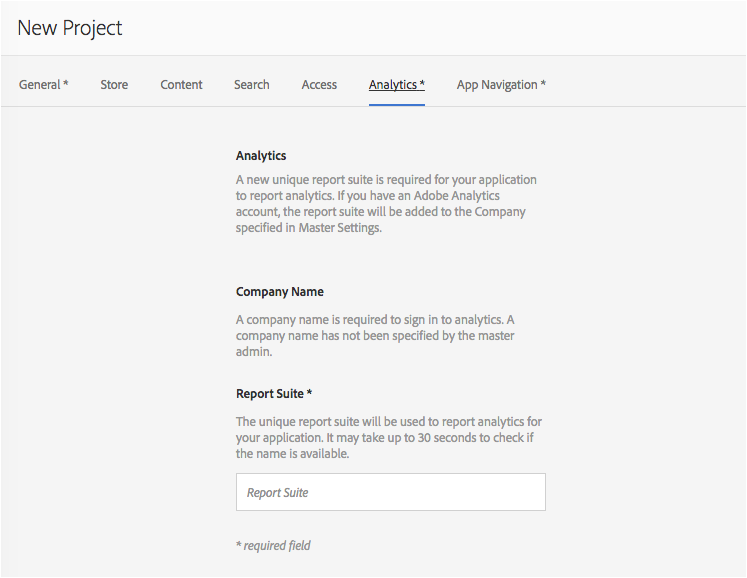Screen dimensions: 747x578
Task: Click the New Project page title
Action: 70,28
